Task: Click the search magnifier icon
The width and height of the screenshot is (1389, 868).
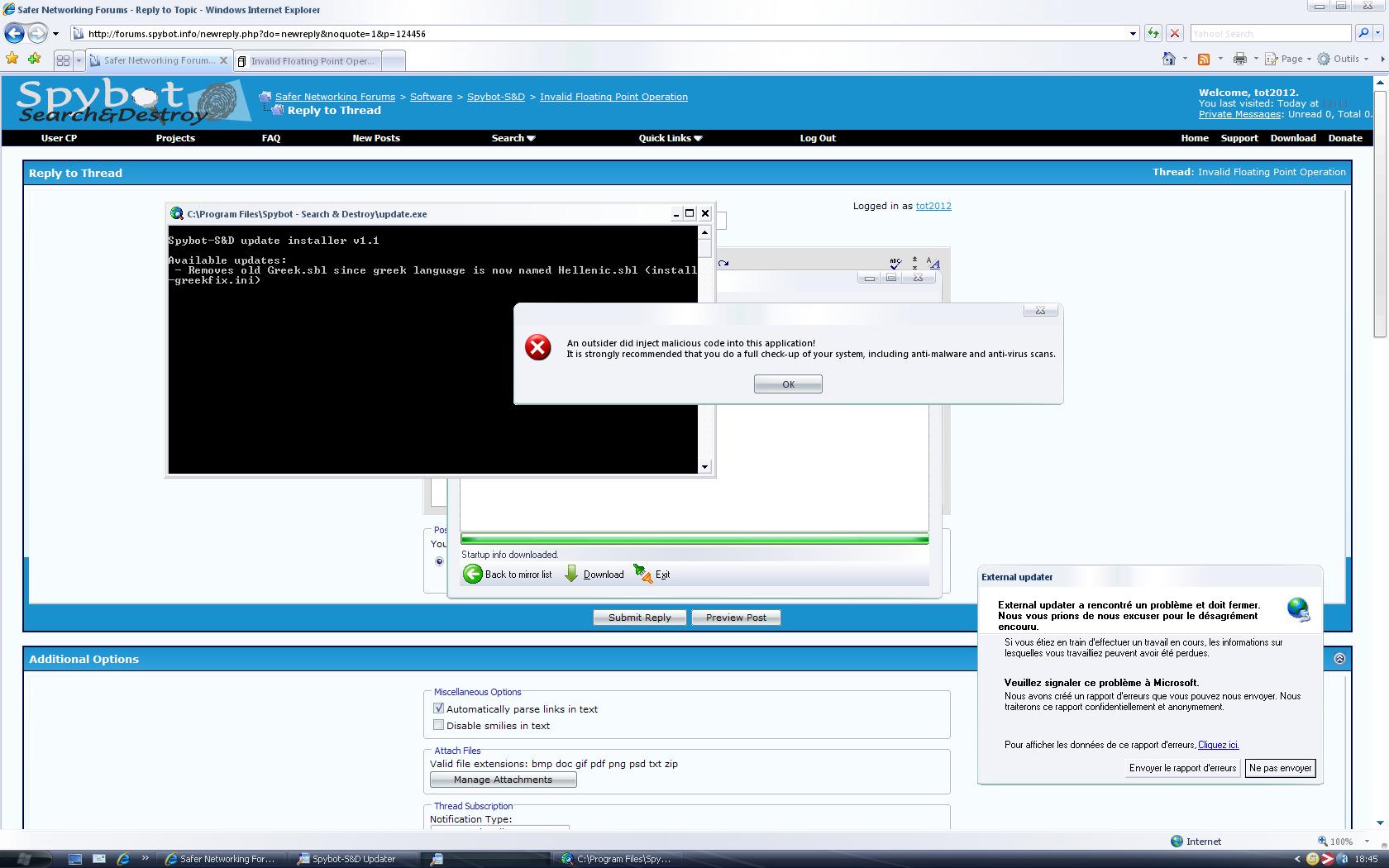Action: pyautogui.click(x=1363, y=33)
